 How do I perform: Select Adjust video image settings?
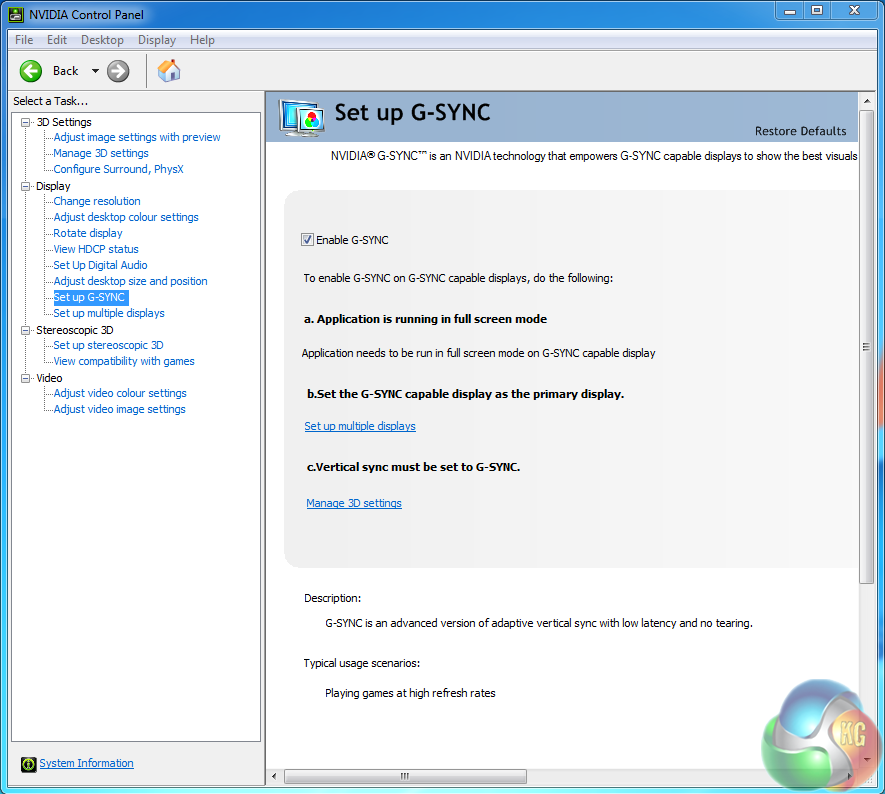coord(119,409)
